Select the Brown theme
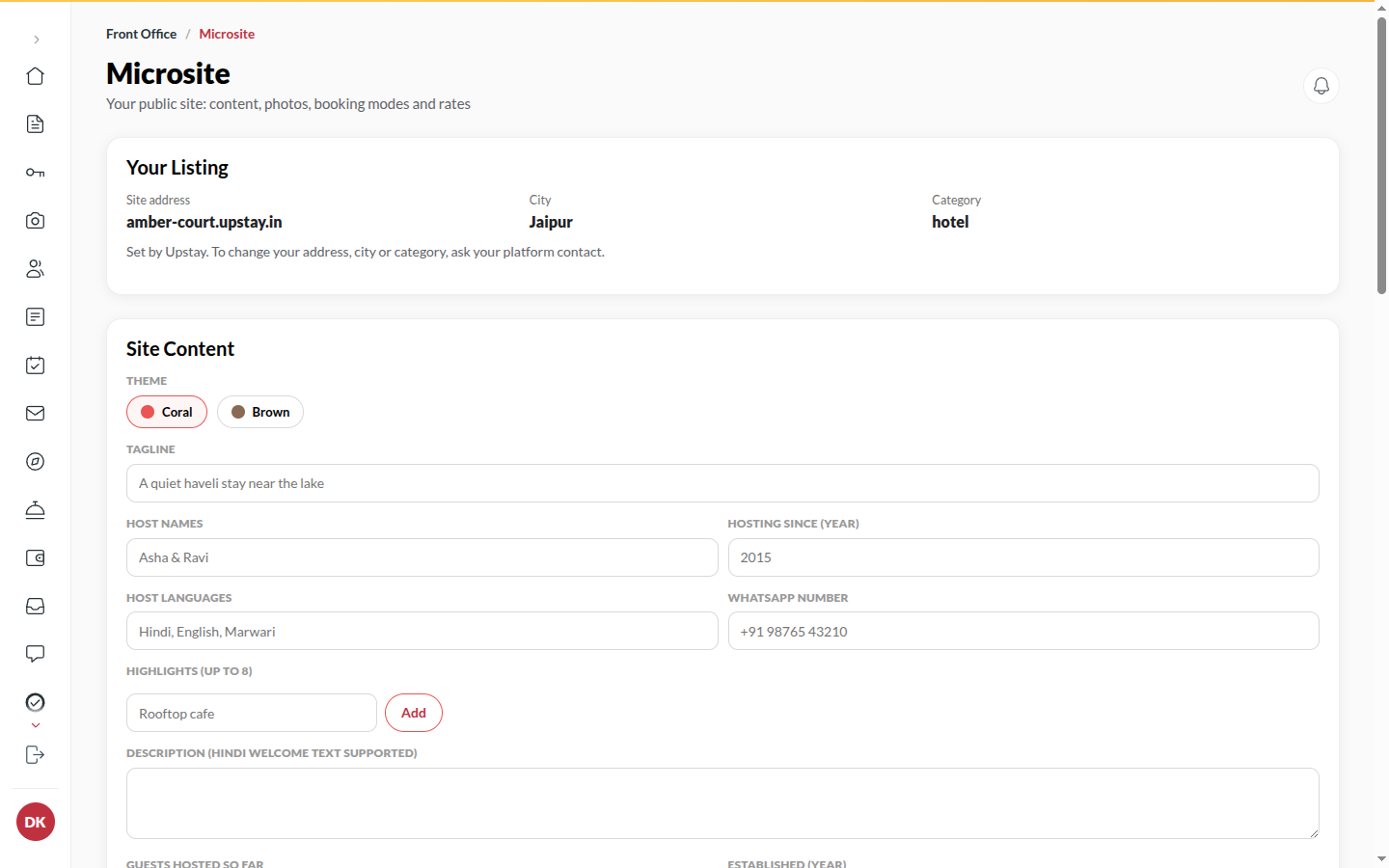 pyautogui.click(x=260, y=412)
